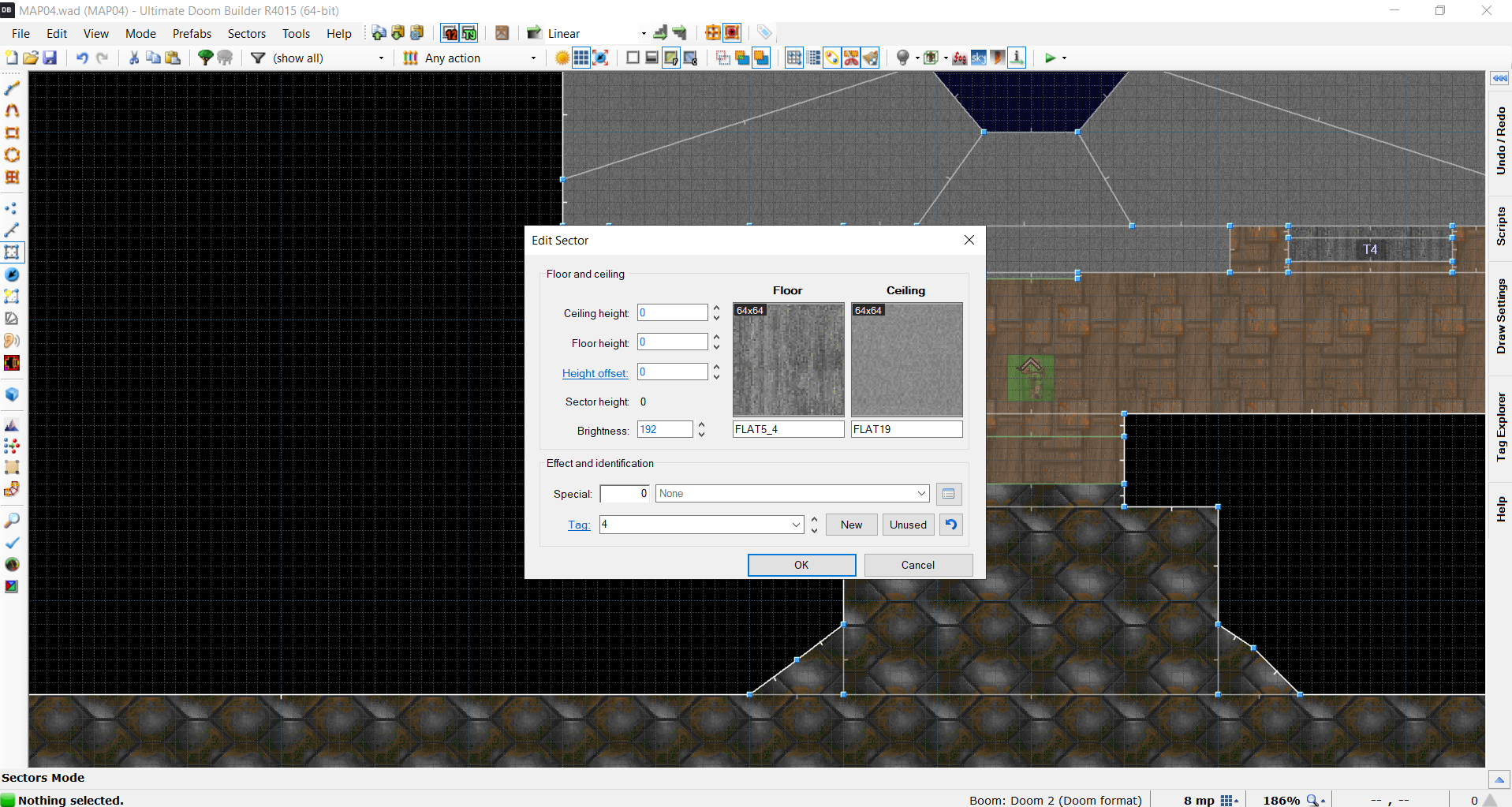Open the (show all) filter dropdown
Screen dimensions: 1512x807
point(381,58)
